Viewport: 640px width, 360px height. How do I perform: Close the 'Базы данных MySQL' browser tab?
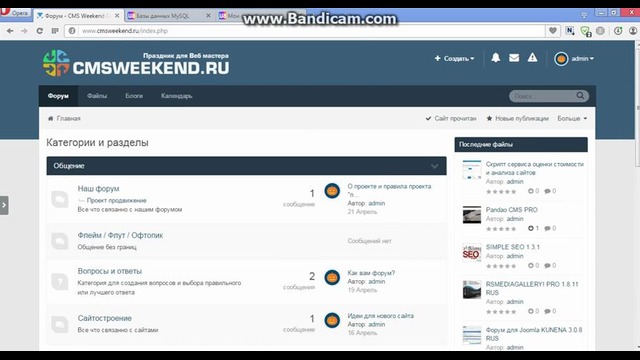tap(208, 16)
